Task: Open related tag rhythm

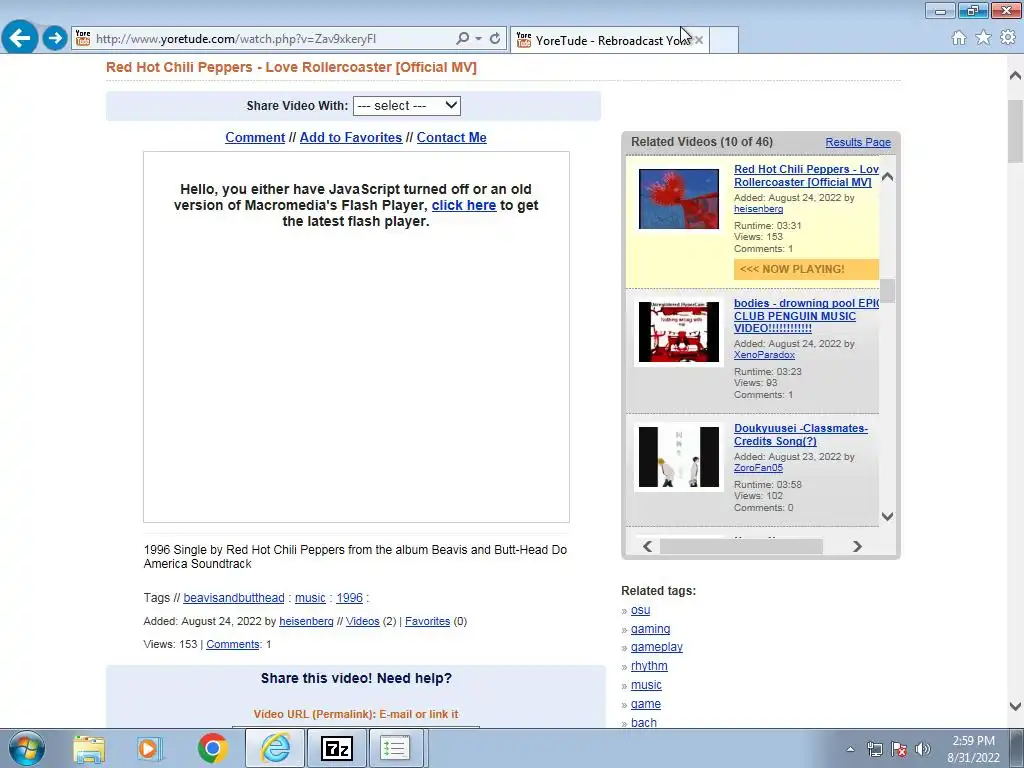Action: 649,666
